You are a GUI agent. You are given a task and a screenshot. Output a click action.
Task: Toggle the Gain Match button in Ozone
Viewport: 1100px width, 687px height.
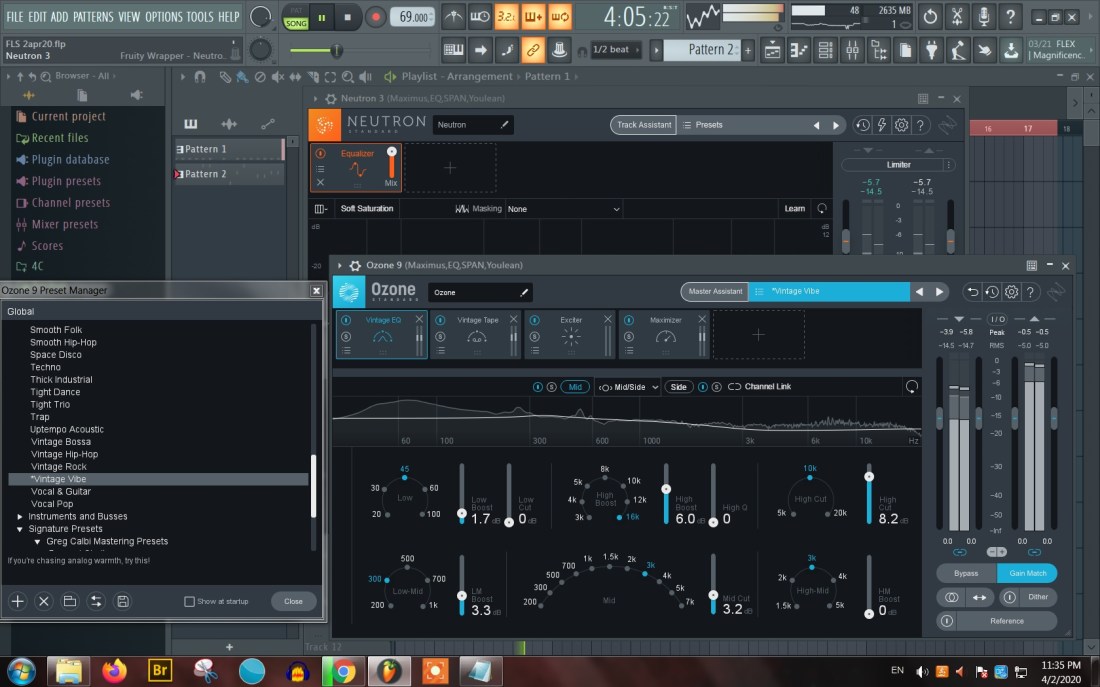(x=1026, y=573)
